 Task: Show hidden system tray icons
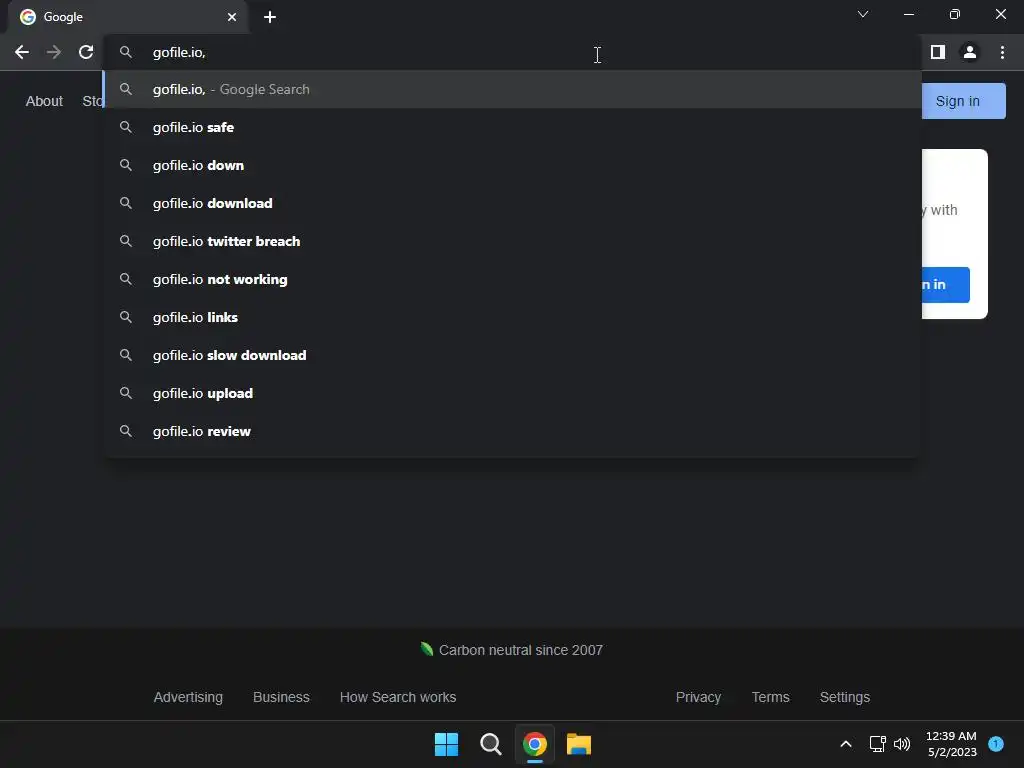846,744
